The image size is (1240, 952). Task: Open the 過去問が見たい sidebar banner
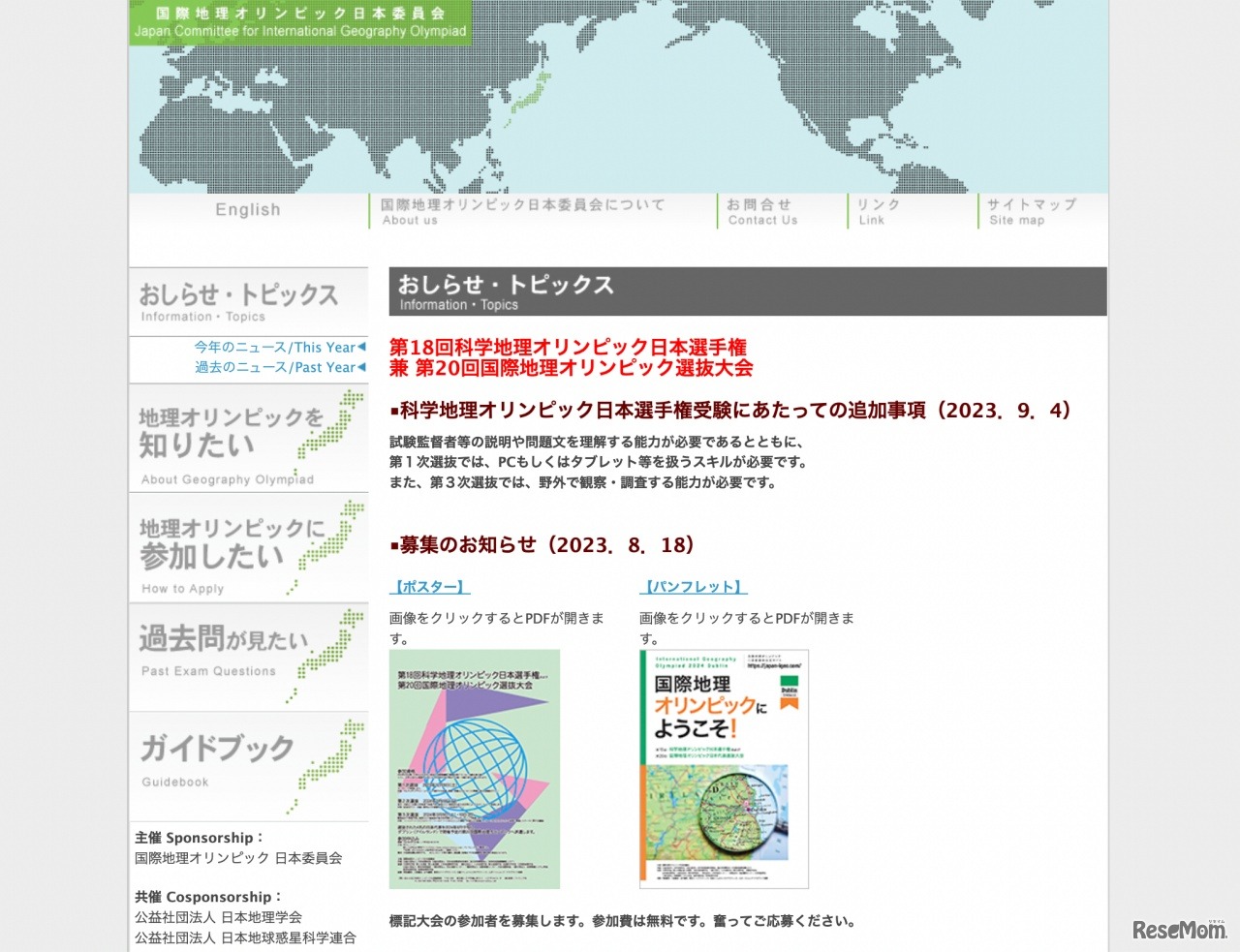pos(248,655)
